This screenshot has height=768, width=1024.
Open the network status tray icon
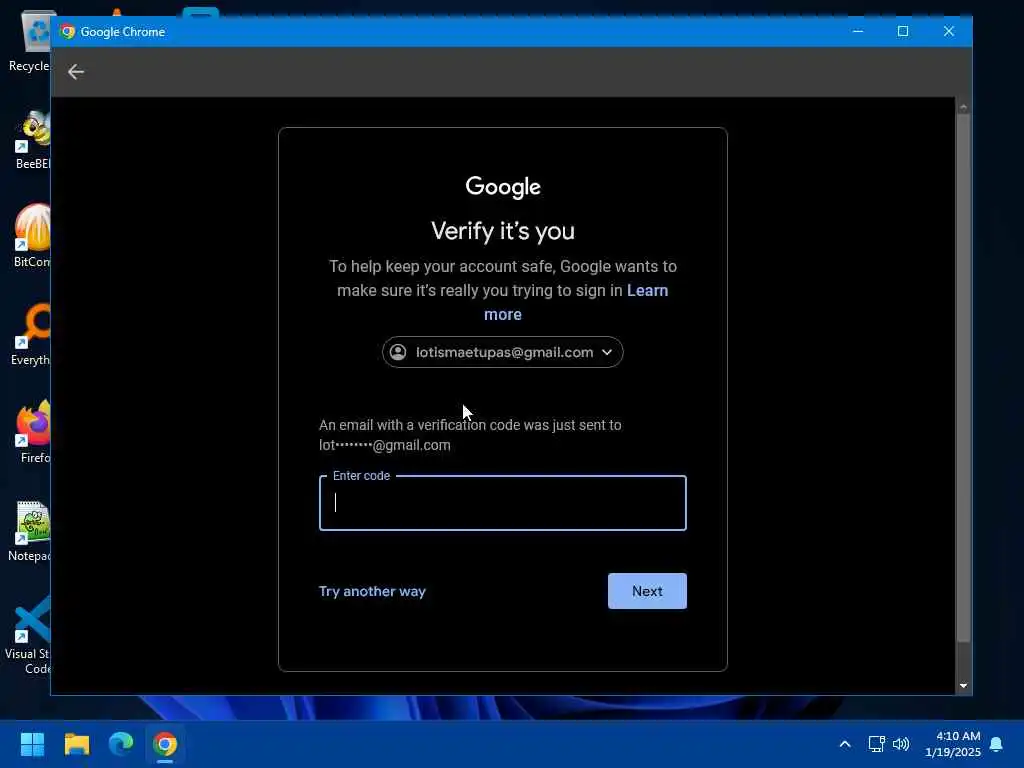click(x=876, y=744)
